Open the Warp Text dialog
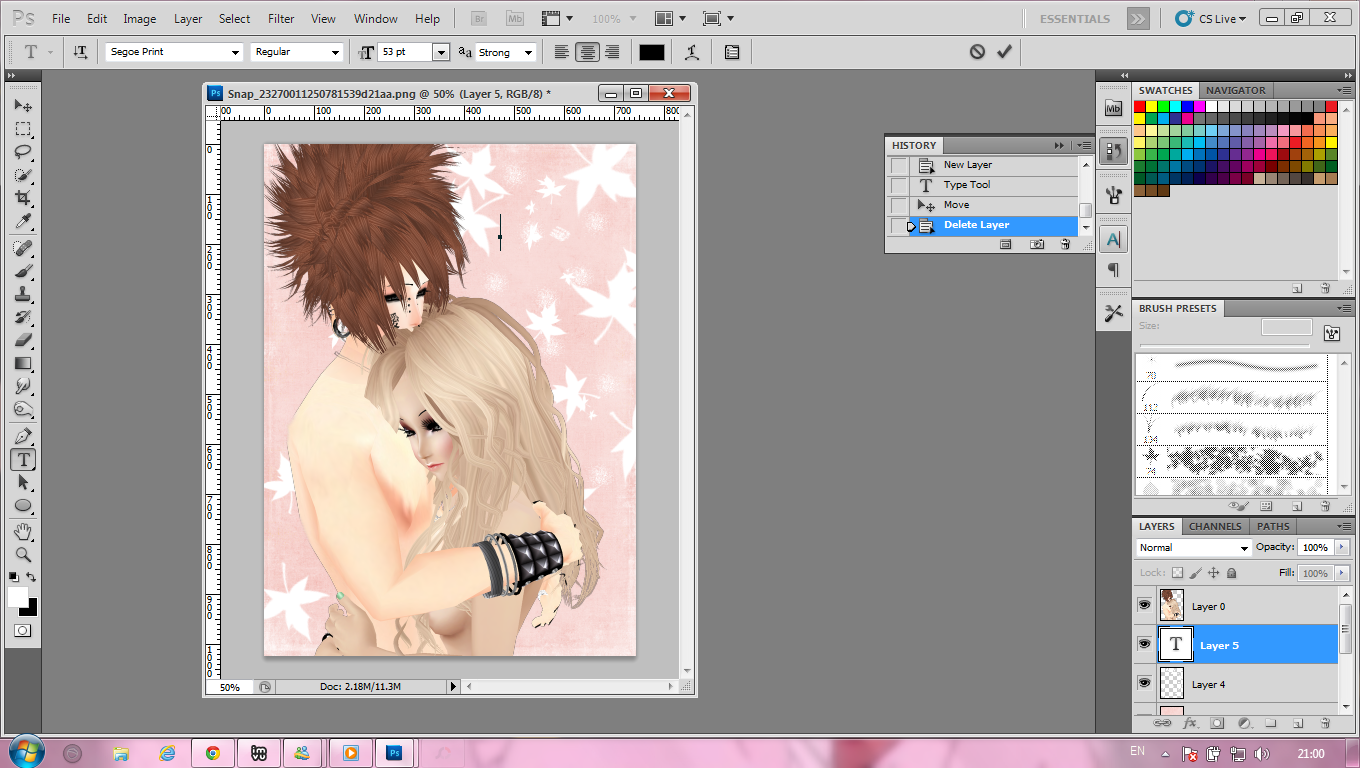Image resolution: width=1360 pixels, height=768 pixels. pyautogui.click(x=691, y=52)
